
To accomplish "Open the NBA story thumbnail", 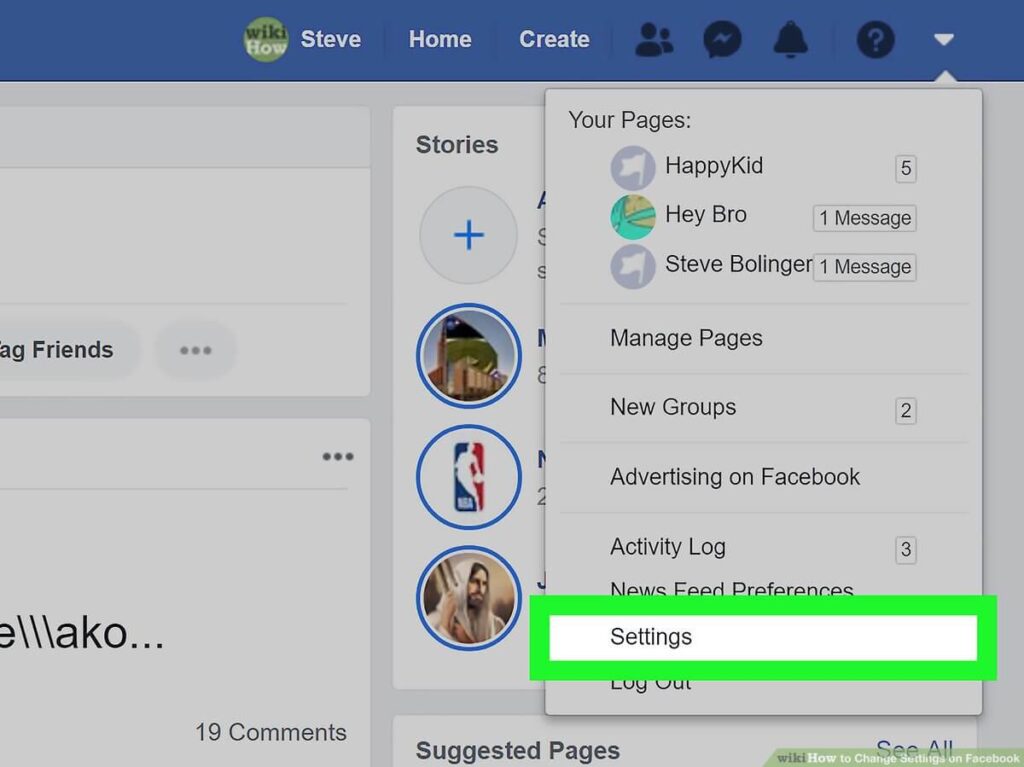I will [468, 477].
